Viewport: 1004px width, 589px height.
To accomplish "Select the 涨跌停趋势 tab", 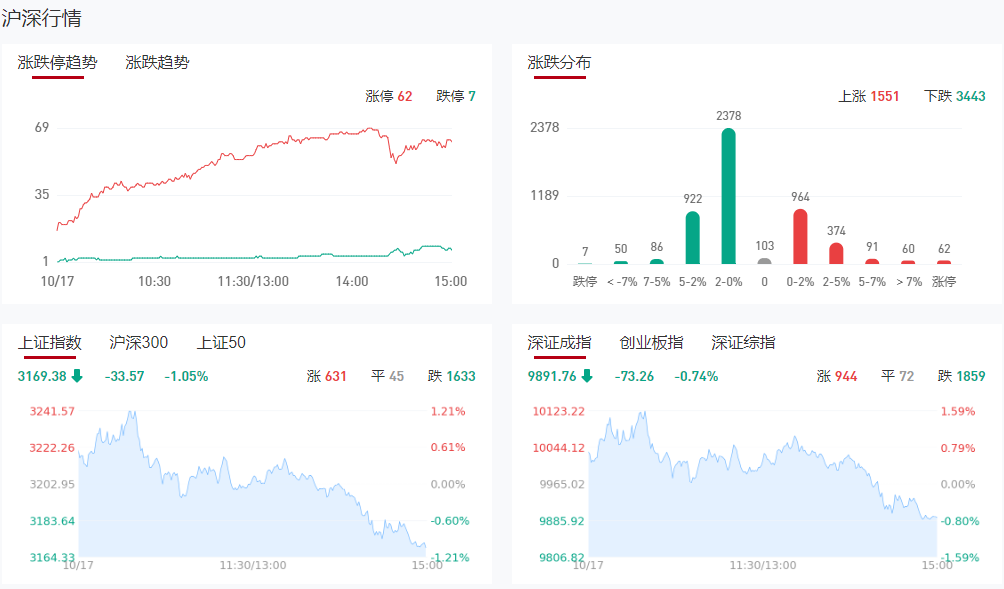I will (x=58, y=62).
